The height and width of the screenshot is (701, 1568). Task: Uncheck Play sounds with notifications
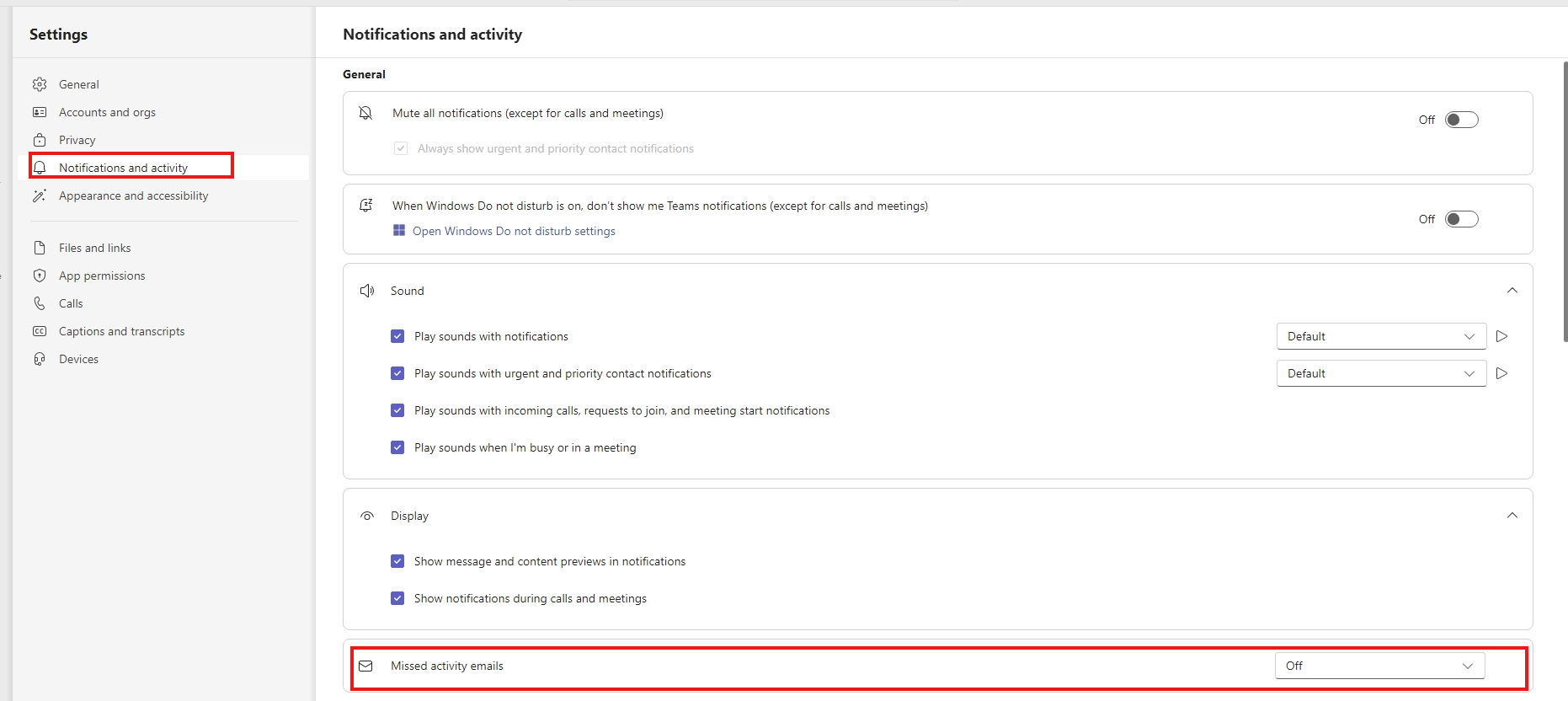point(397,336)
